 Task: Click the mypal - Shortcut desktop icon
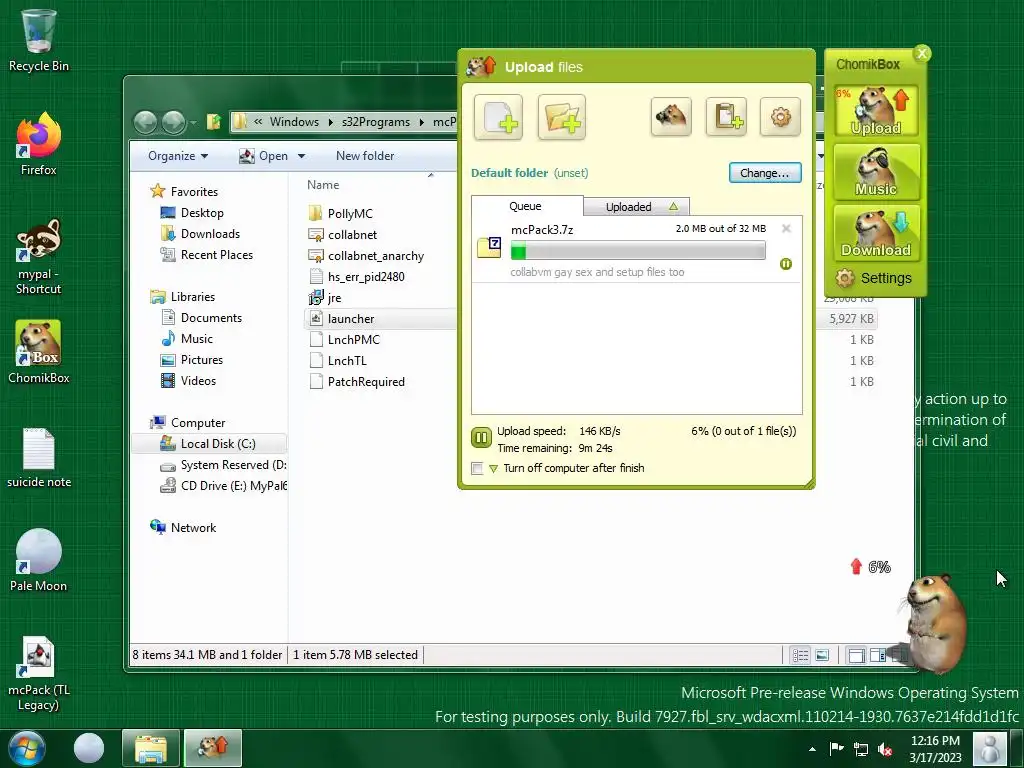[x=39, y=256]
